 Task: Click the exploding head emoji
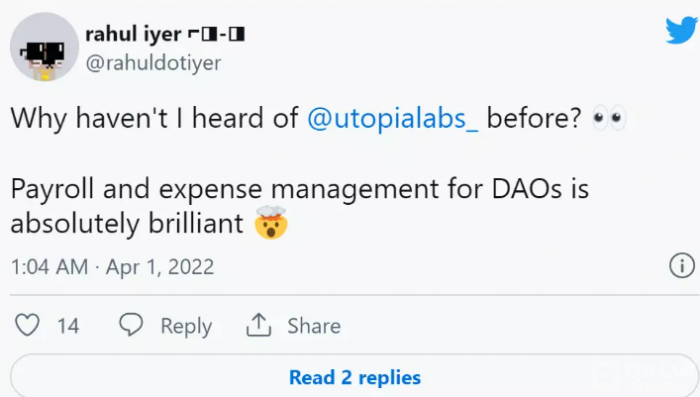[x=271, y=222]
